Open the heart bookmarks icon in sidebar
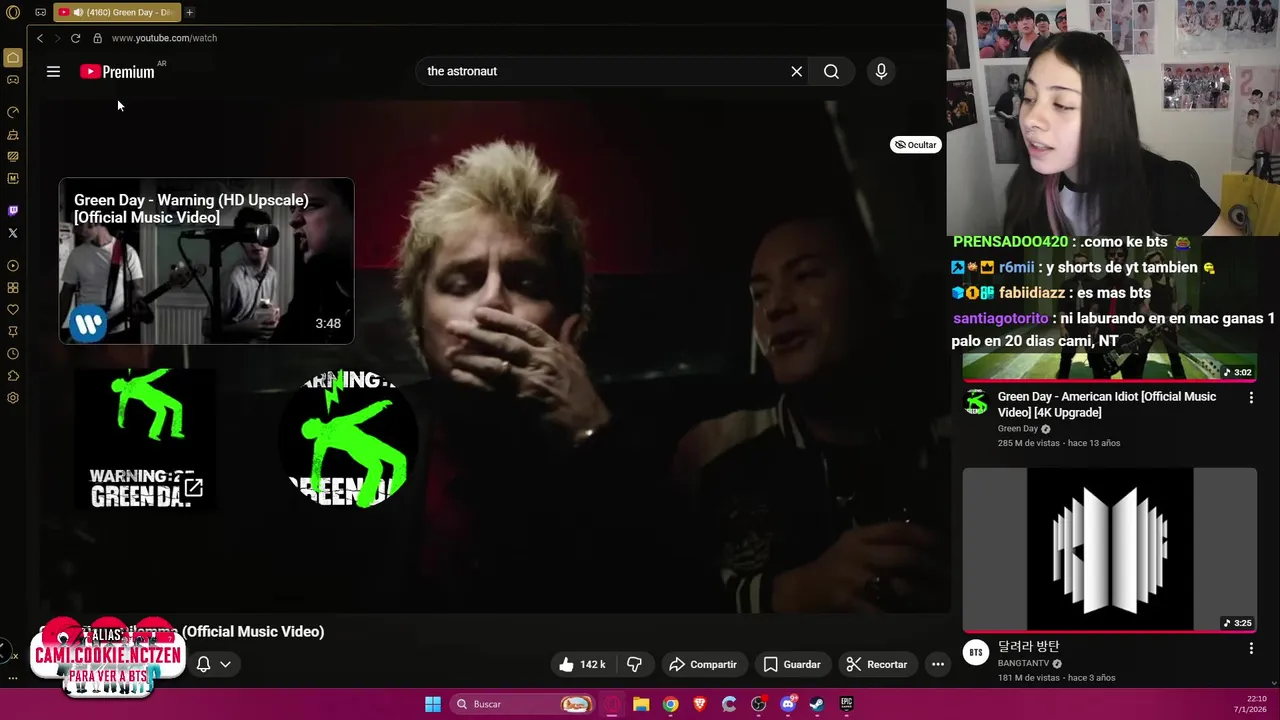This screenshot has height=720, width=1280. (13, 310)
